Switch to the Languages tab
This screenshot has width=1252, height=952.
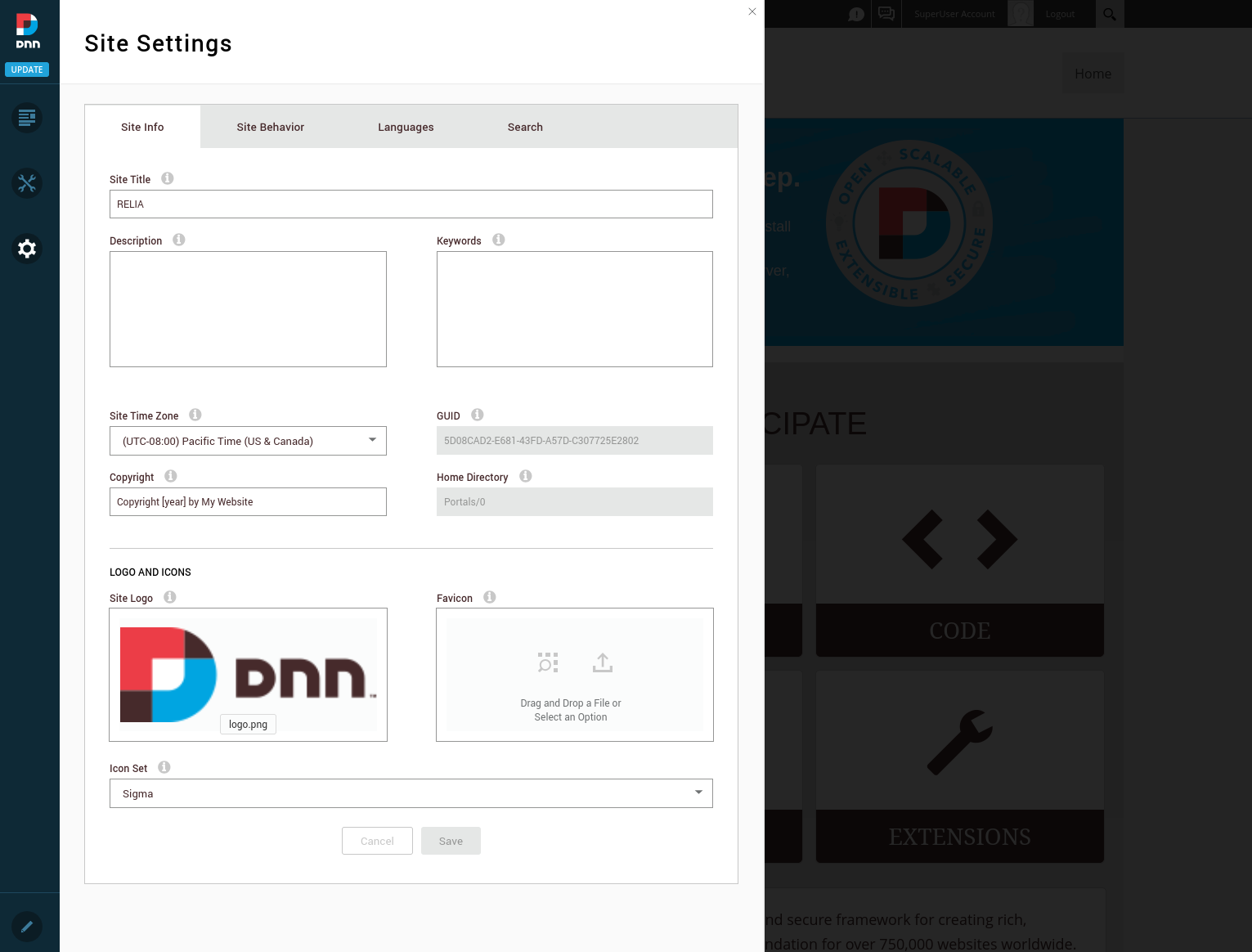(x=406, y=127)
